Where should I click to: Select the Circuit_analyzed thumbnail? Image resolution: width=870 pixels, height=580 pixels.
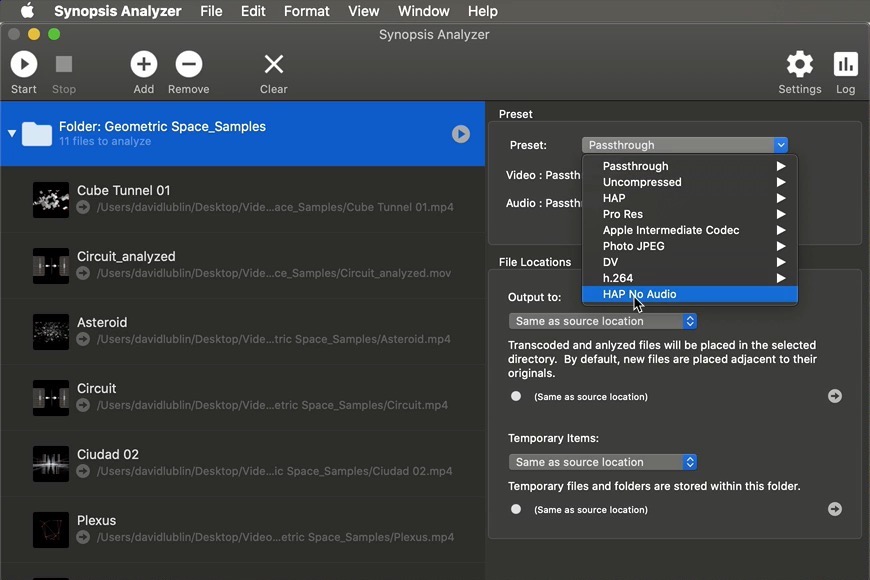[51, 266]
